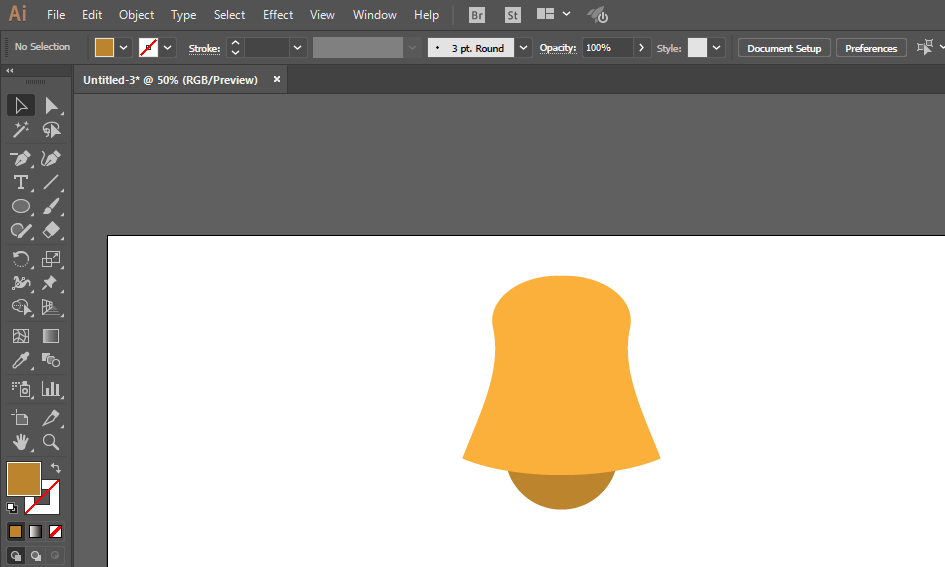Select the Pen tool
945x567 pixels.
coord(20,158)
